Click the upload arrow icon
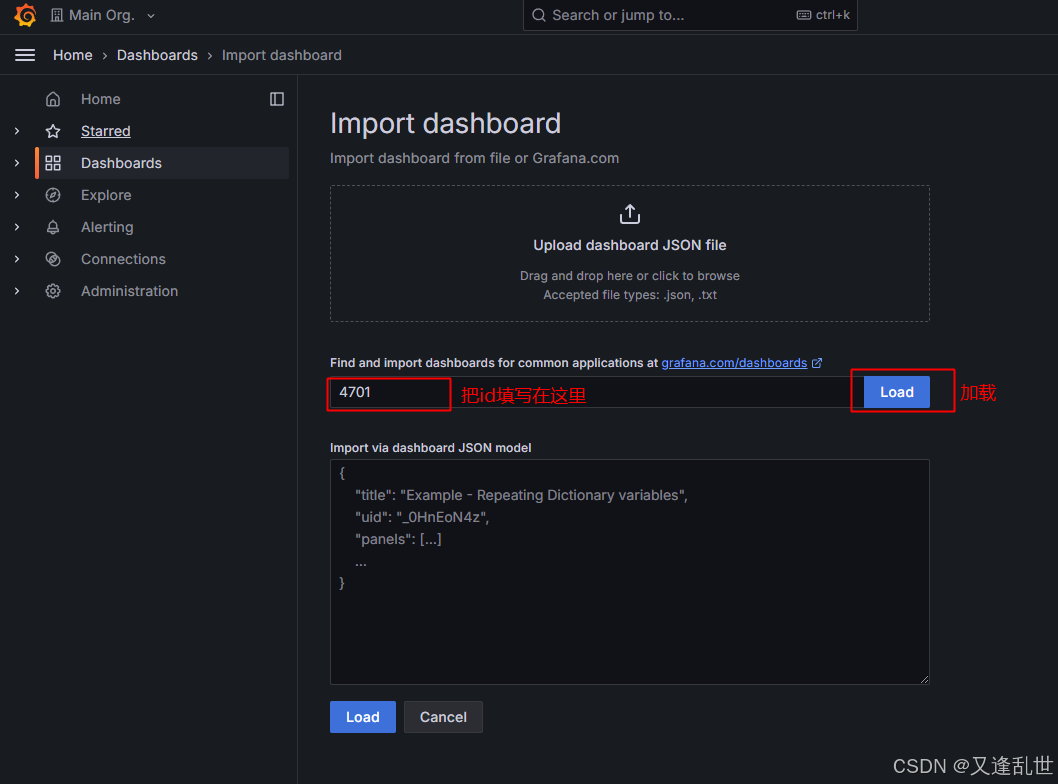Image resolution: width=1058 pixels, height=784 pixels. 630,214
